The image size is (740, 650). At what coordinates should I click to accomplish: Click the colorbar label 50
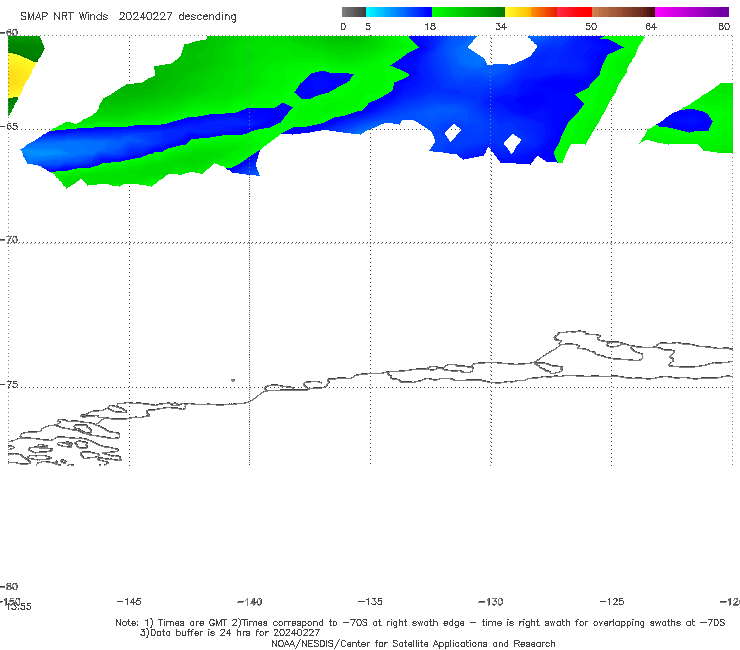tap(591, 27)
